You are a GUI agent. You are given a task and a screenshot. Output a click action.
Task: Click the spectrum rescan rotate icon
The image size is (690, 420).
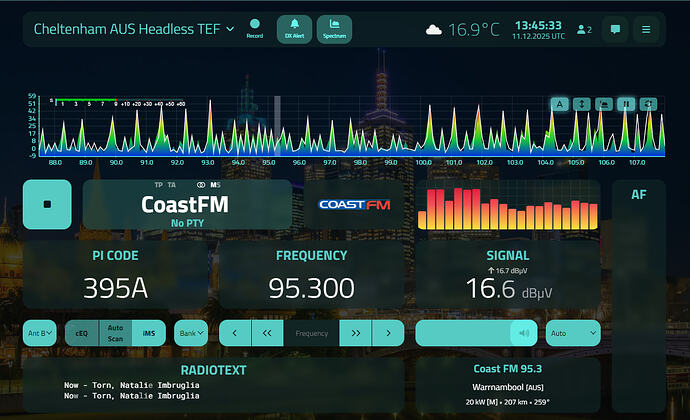pos(648,104)
